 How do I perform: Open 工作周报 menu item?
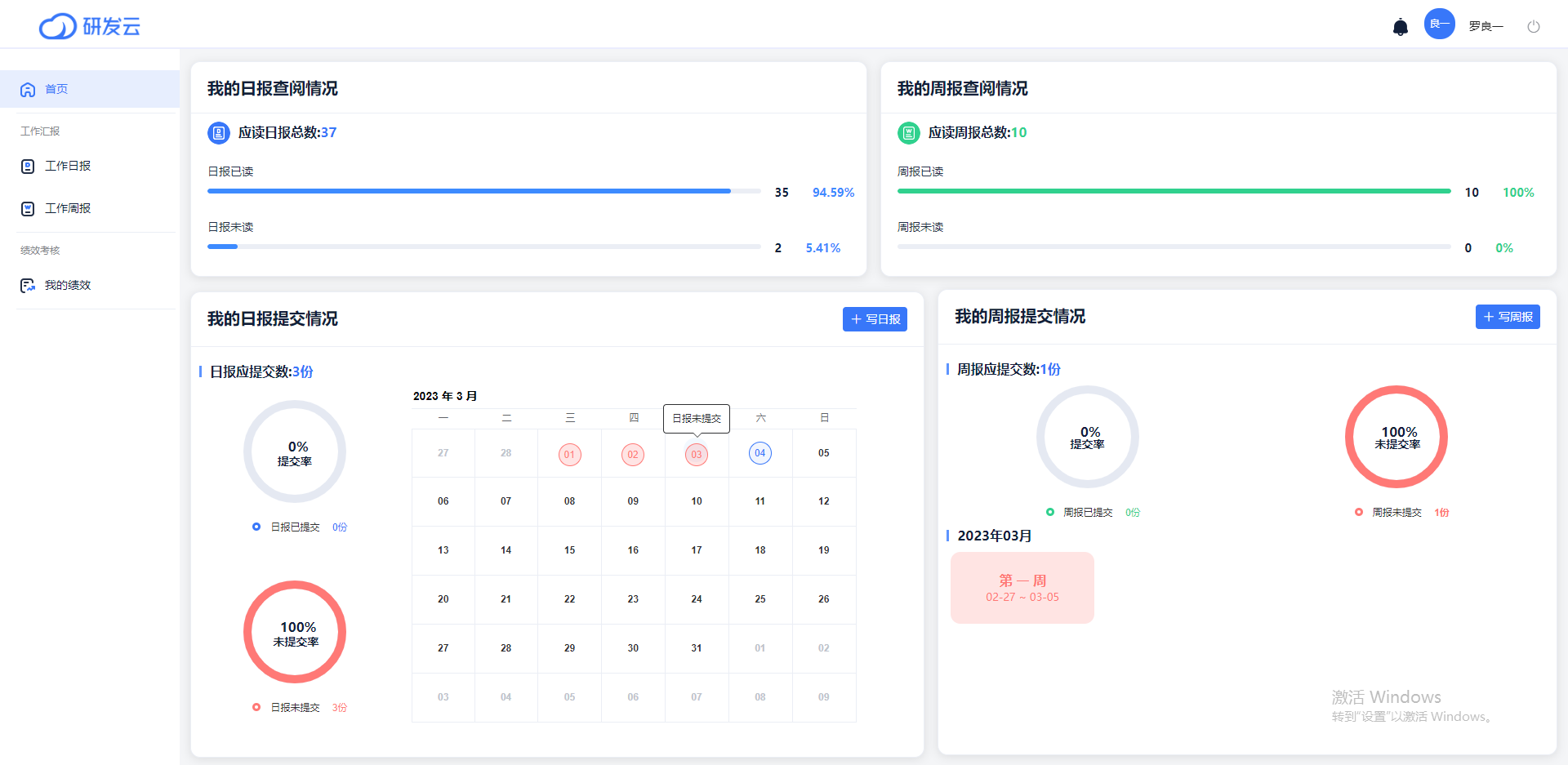click(x=90, y=208)
